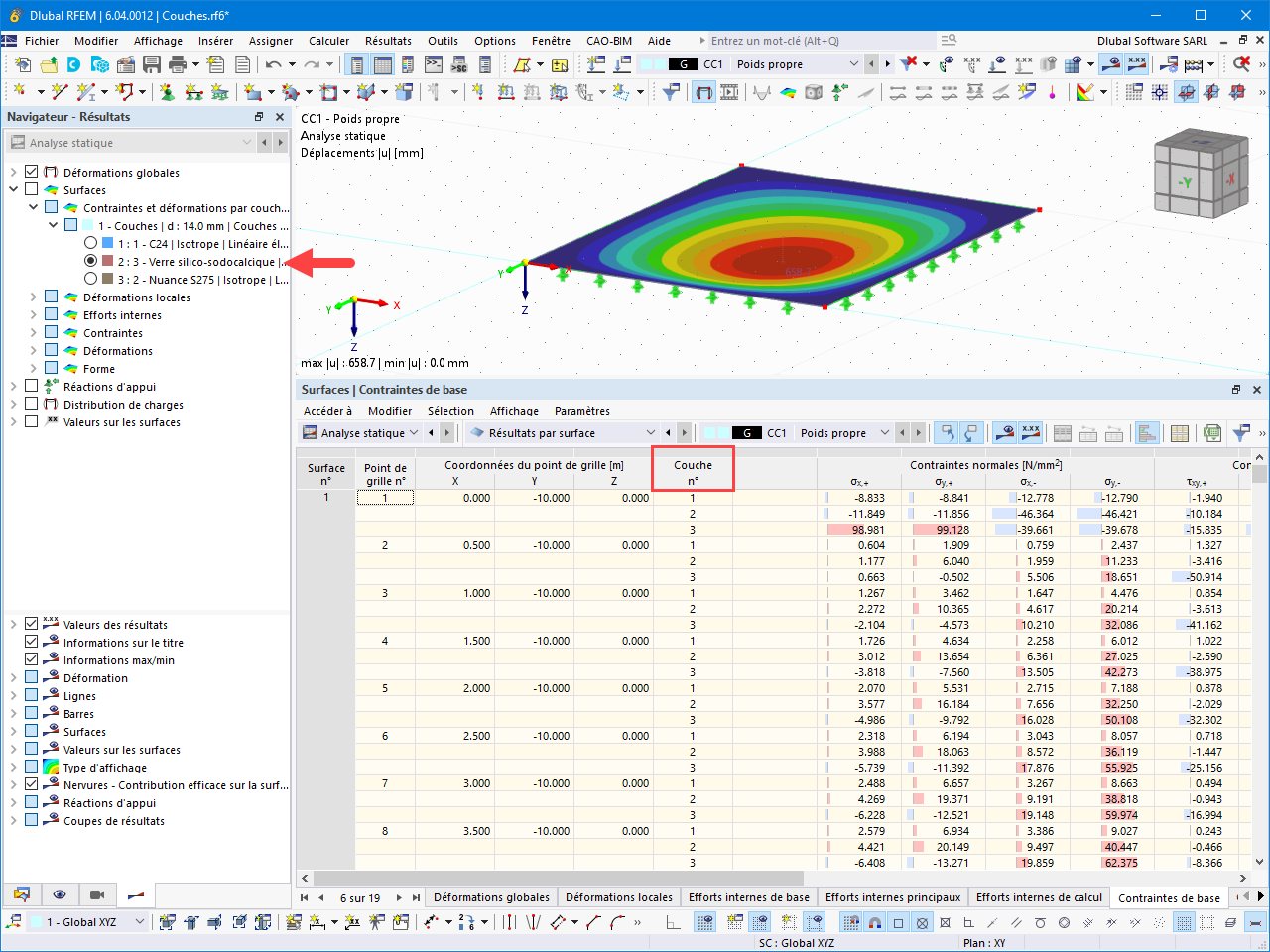Toggle the deformation display icon
Image resolution: width=1270 pixels, height=952 pixels.
tap(703, 92)
